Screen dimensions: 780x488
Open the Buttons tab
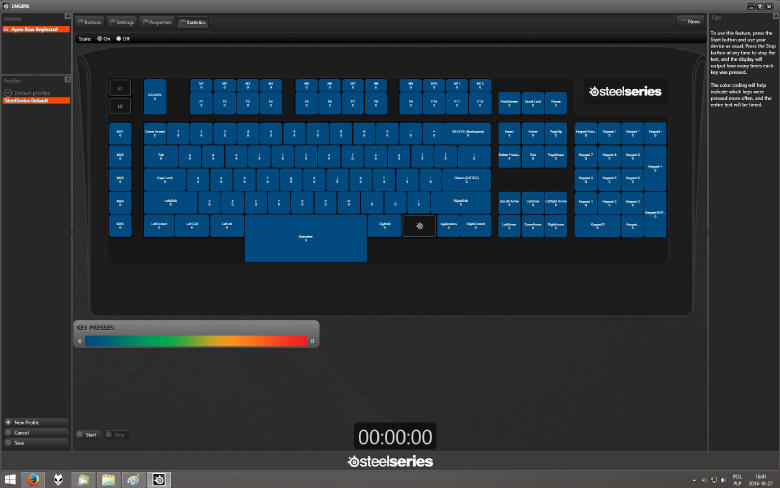[90, 22]
